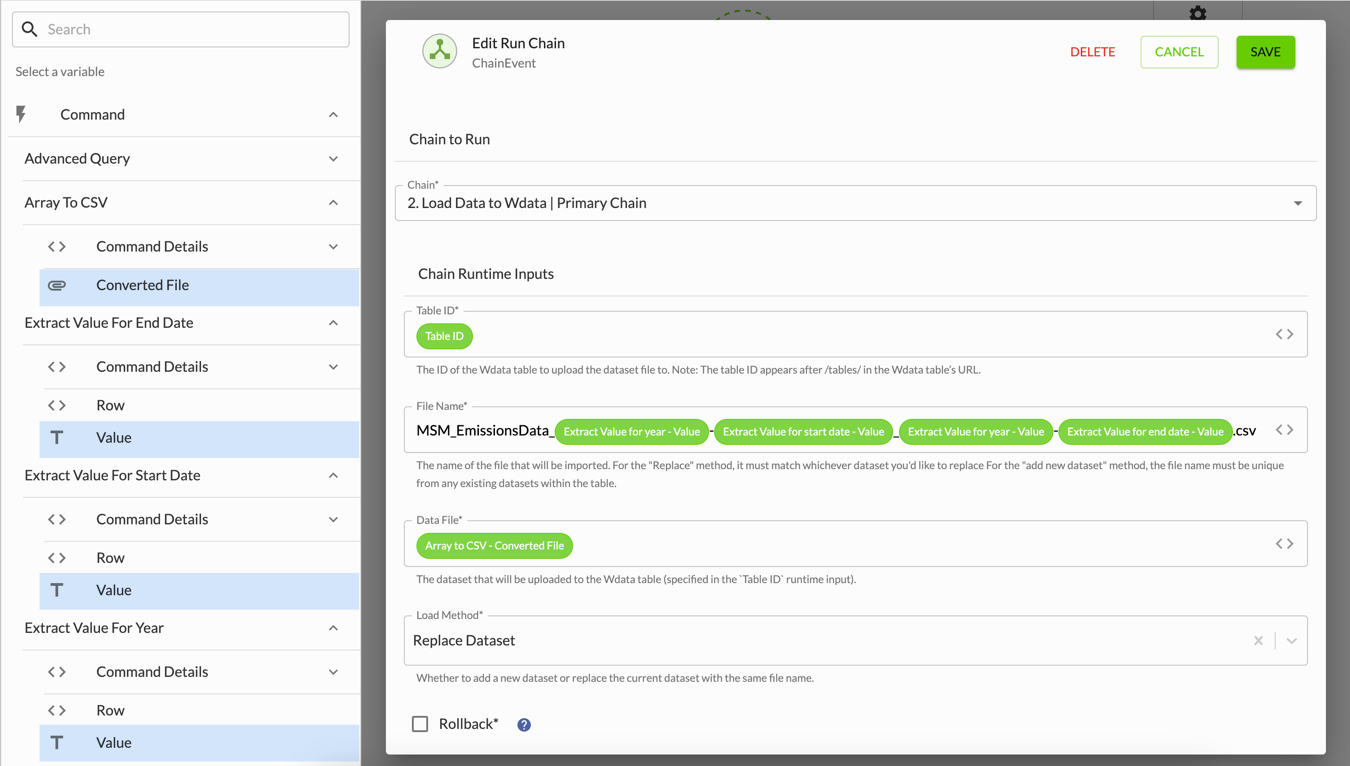
Task: Select Row under Extract Value For End Date
Action: pos(200,405)
